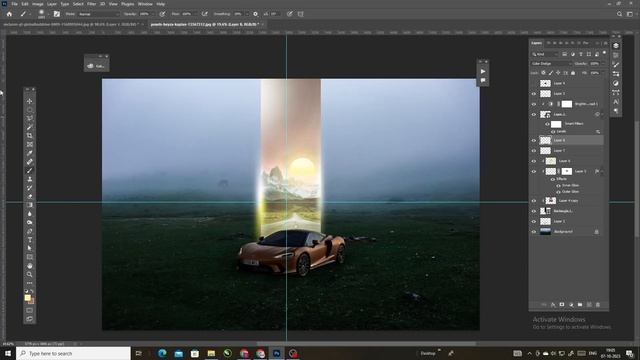Collapse effects list on Layer 5
The width and height of the screenshot is (640, 360).
[x=602, y=171]
